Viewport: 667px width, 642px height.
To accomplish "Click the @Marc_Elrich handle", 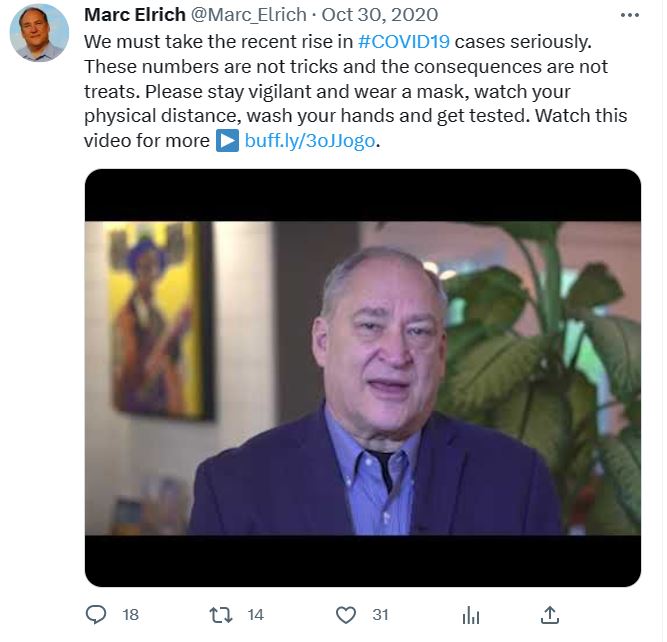I will pos(250,15).
